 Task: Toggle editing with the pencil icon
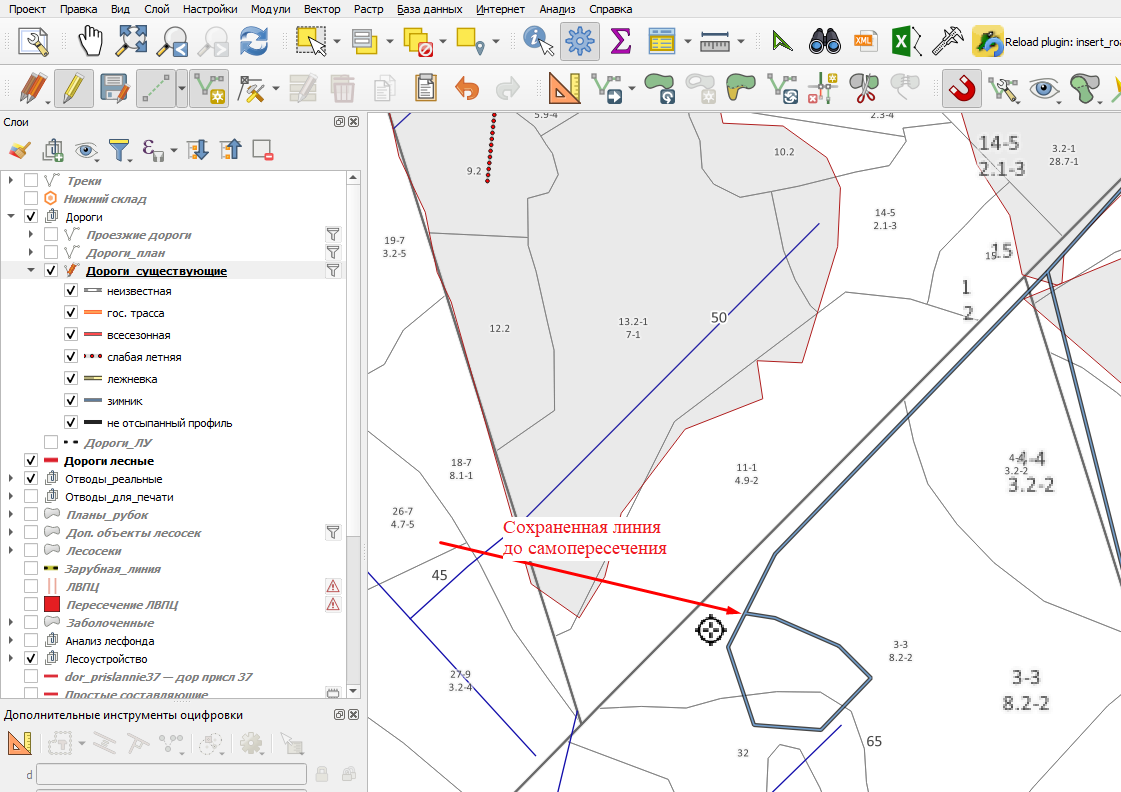(x=73, y=89)
